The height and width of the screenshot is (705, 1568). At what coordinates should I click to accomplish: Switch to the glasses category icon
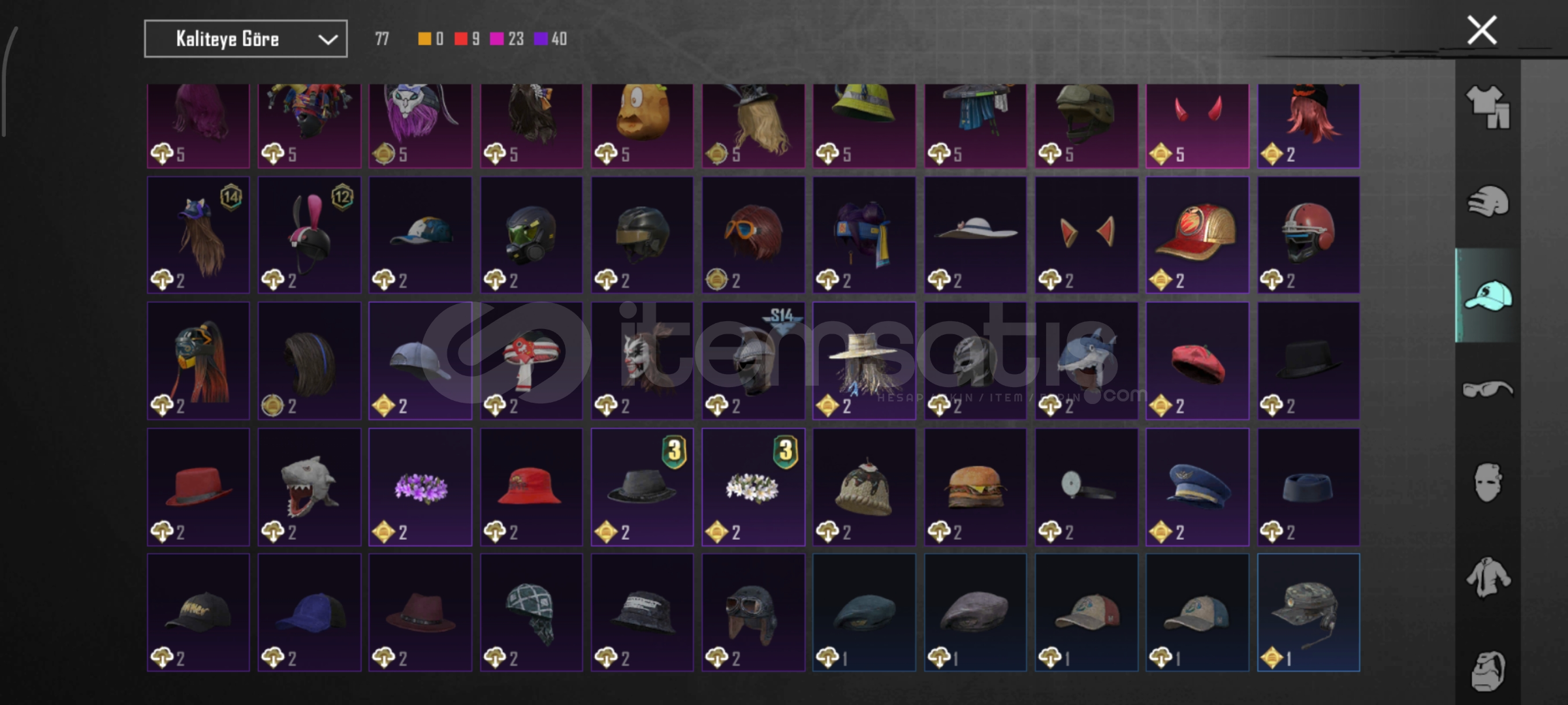(1488, 390)
